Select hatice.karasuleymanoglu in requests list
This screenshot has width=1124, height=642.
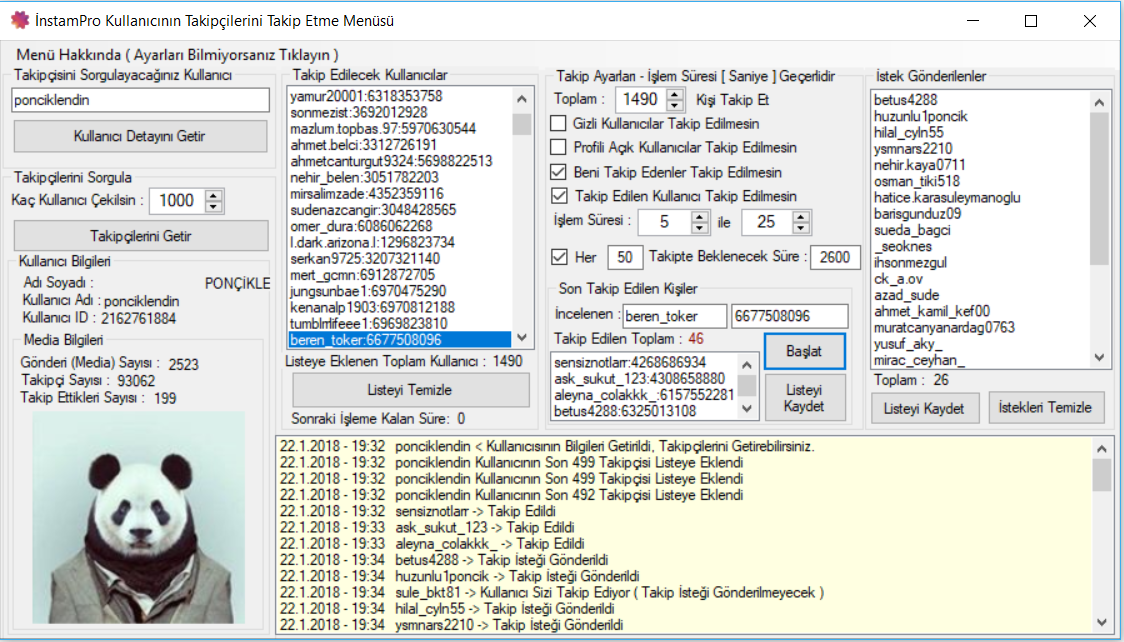979,197
